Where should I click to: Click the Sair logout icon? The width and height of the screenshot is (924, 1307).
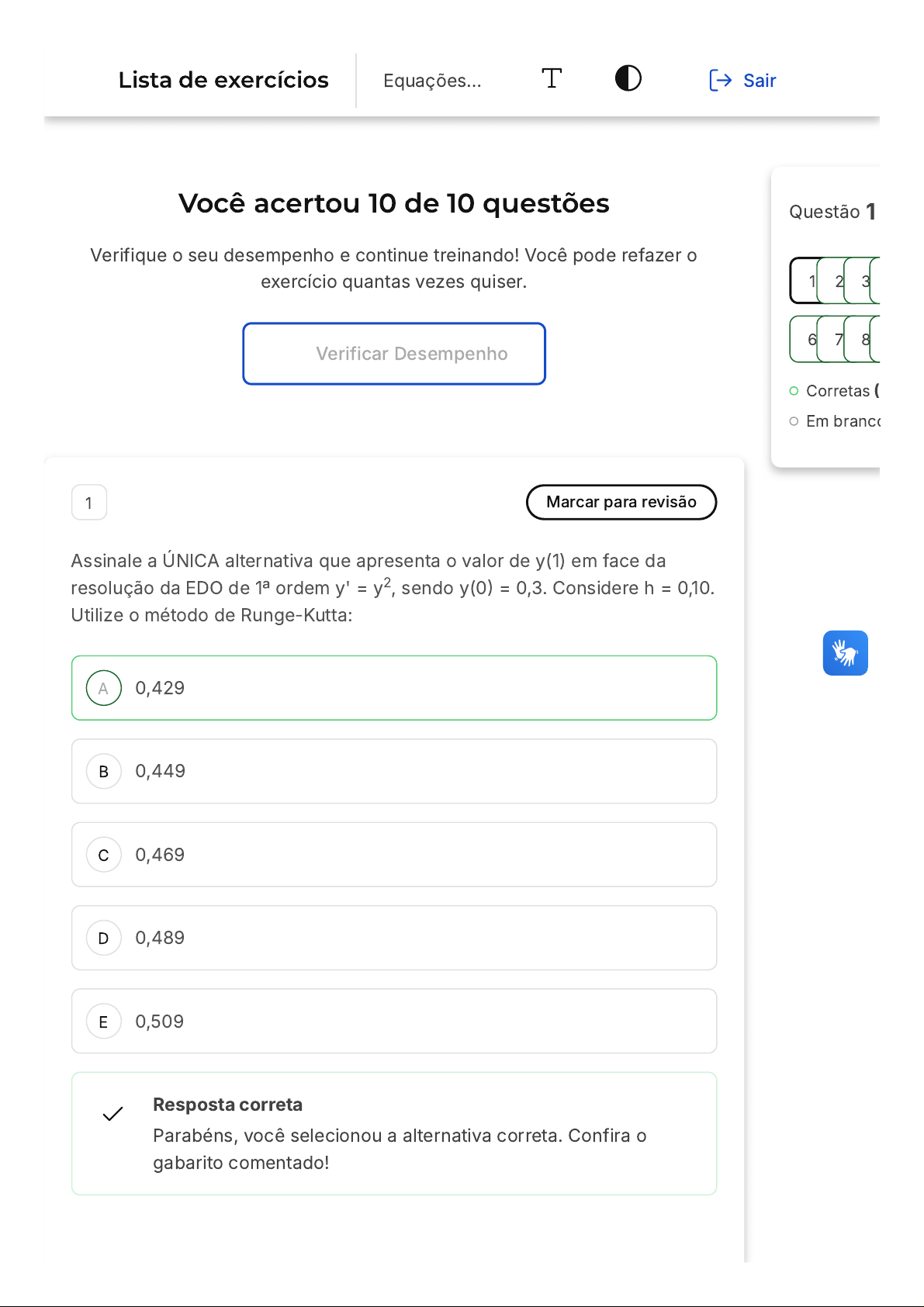720,81
